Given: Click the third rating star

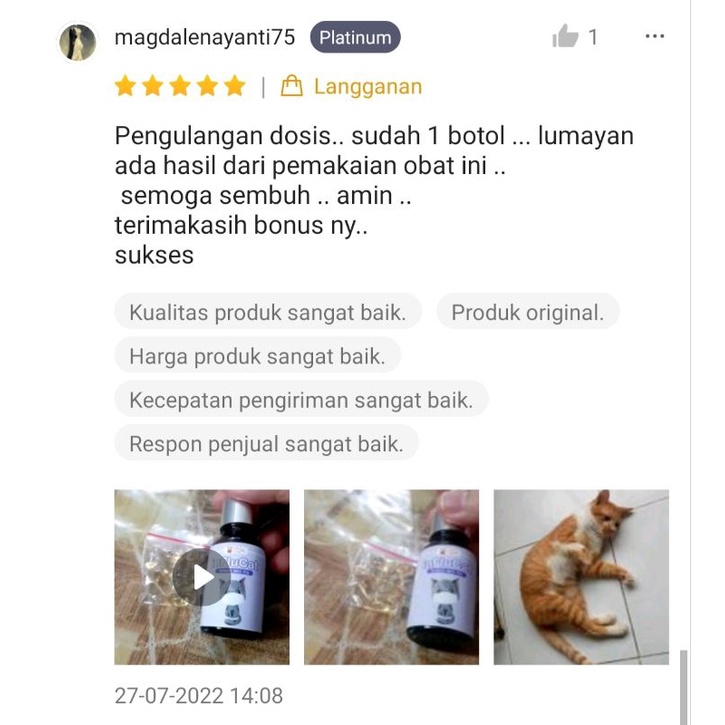Looking at the screenshot, I should tap(180, 86).
